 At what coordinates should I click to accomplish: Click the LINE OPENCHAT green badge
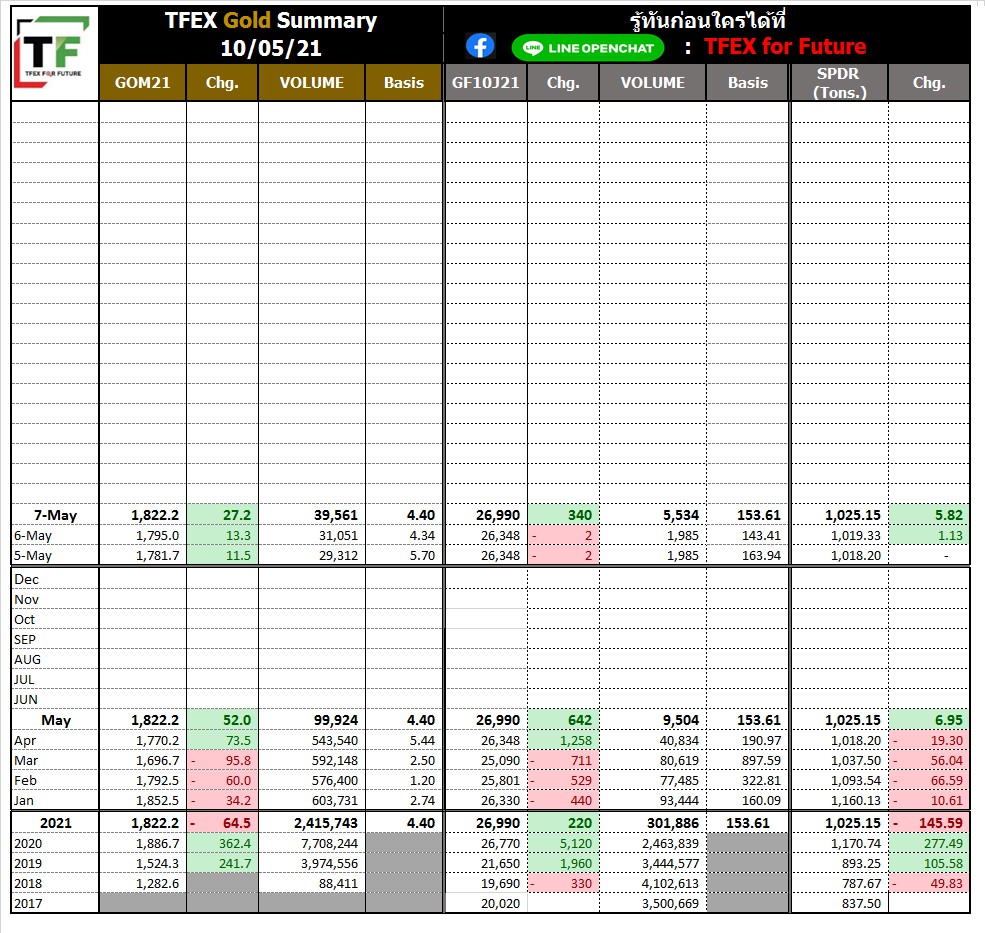point(588,48)
